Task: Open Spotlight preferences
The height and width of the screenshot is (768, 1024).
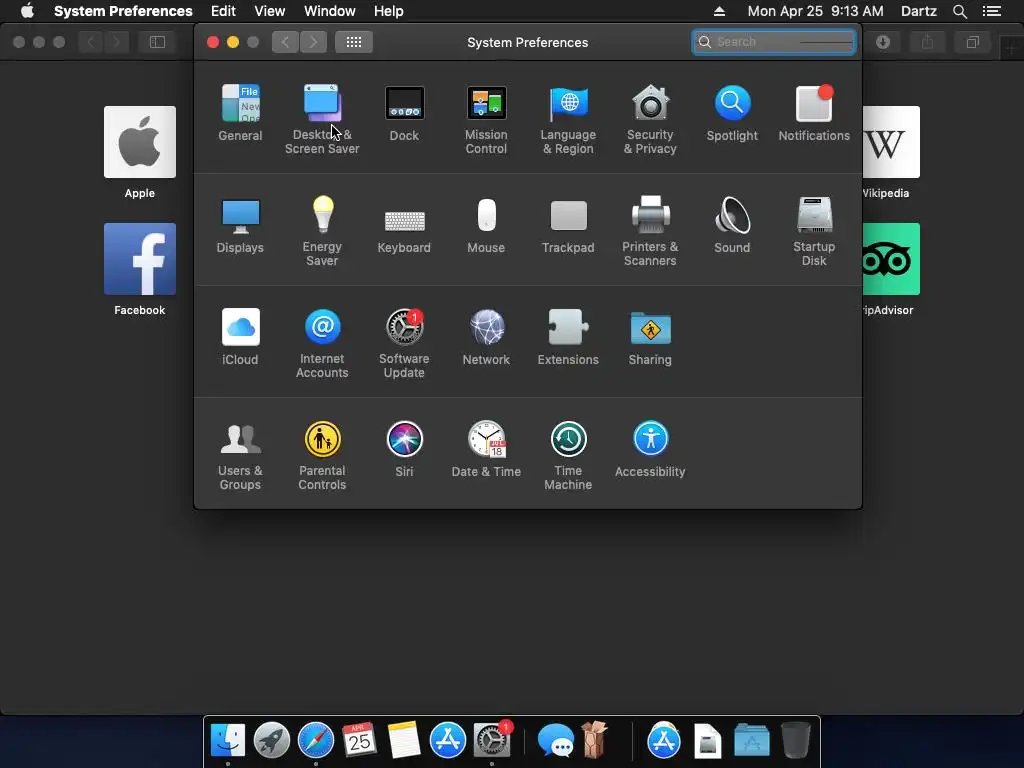Action: (732, 113)
